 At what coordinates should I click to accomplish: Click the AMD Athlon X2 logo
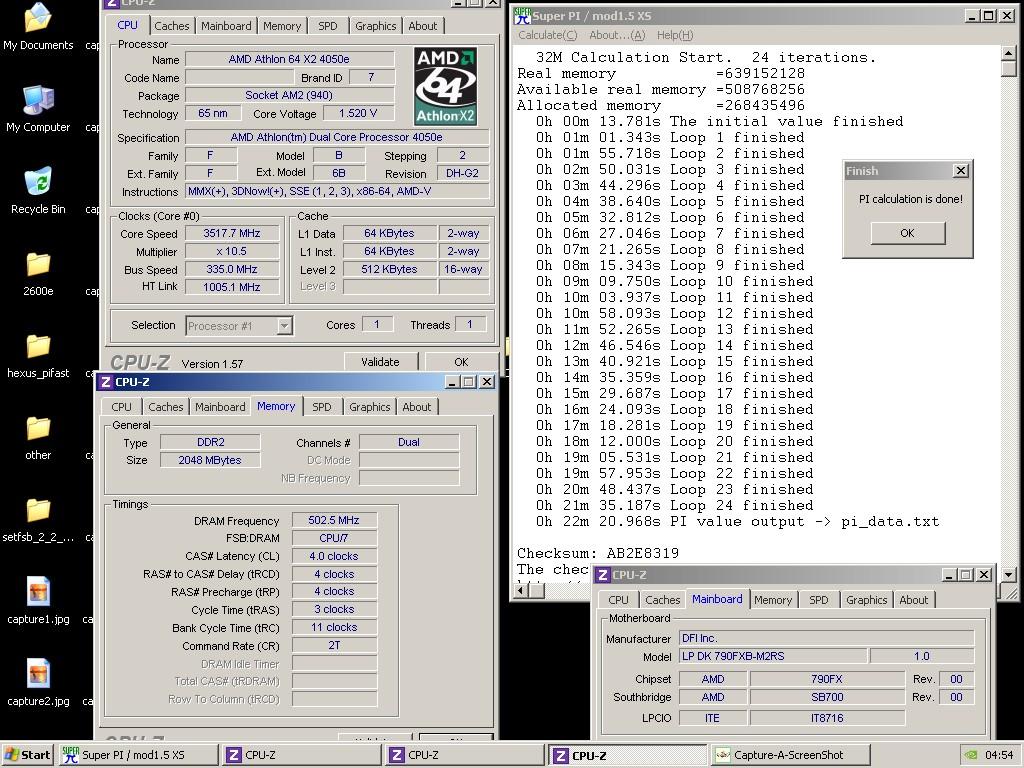point(445,86)
